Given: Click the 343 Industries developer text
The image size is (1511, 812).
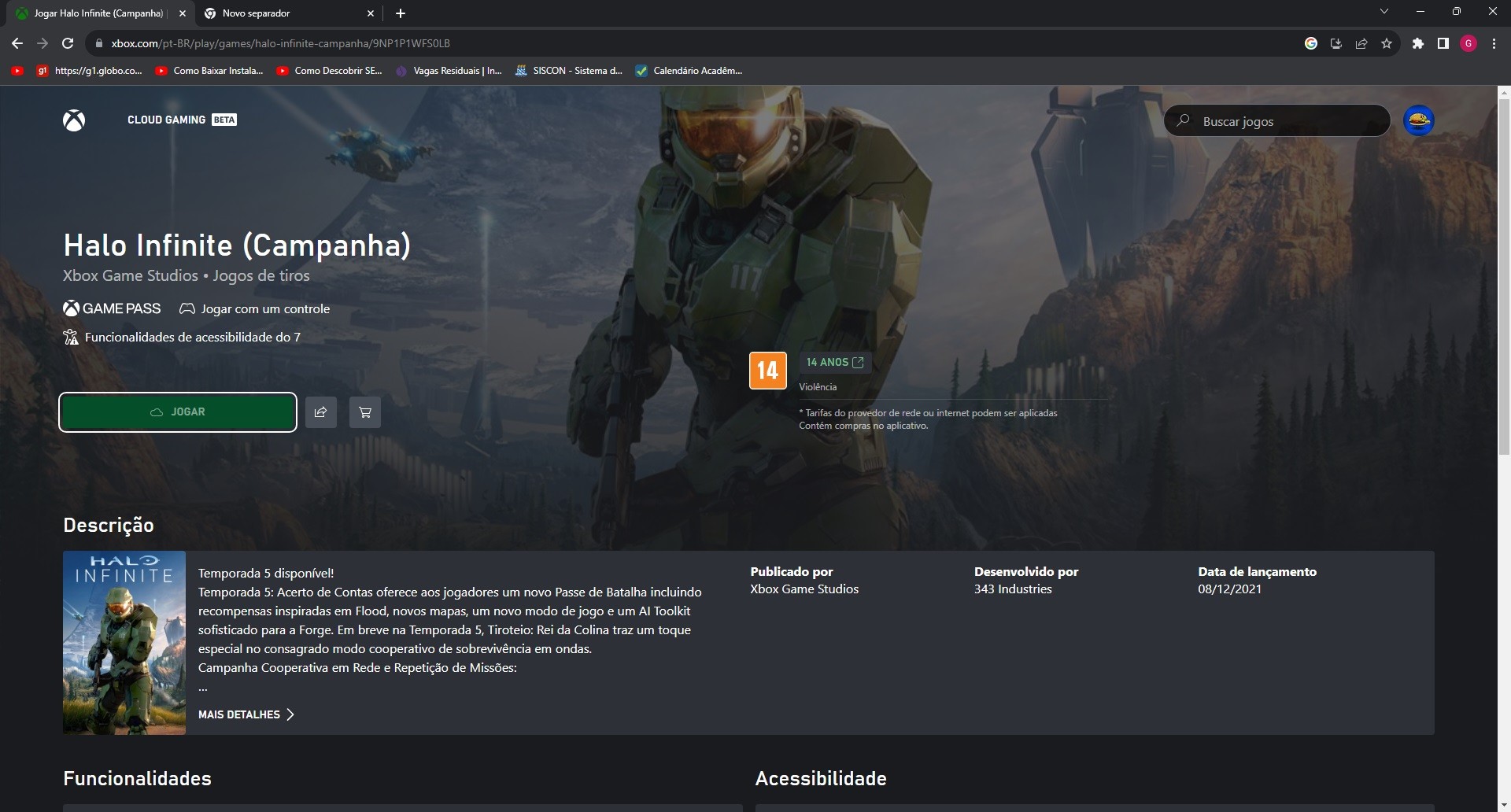Looking at the screenshot, I should coord(1013,589).
